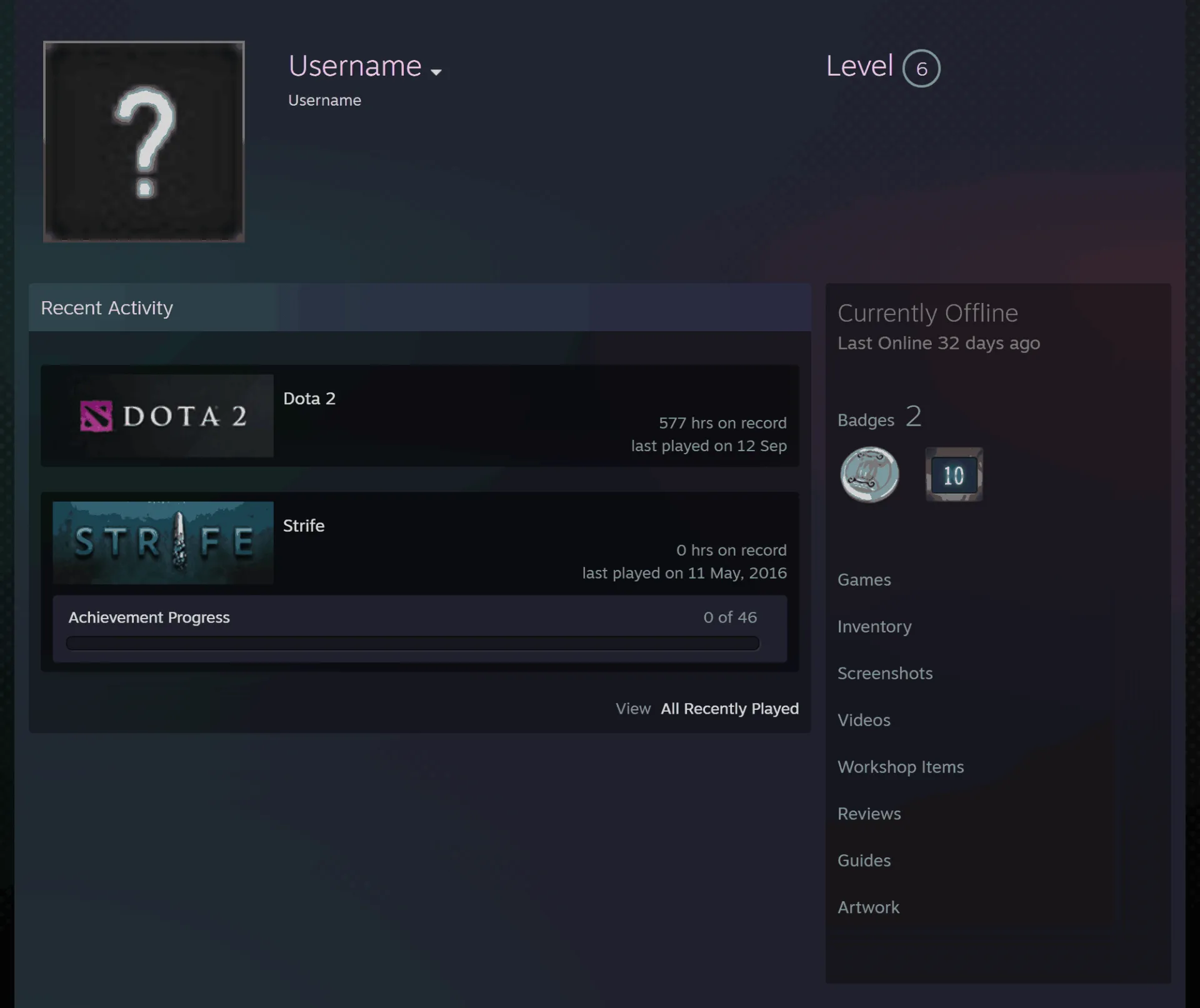The width and height of the screenshot is (1200, 1008).
Task: Click 'last played on 11 May, 2016' text
Action: click(x=684, y=574)
